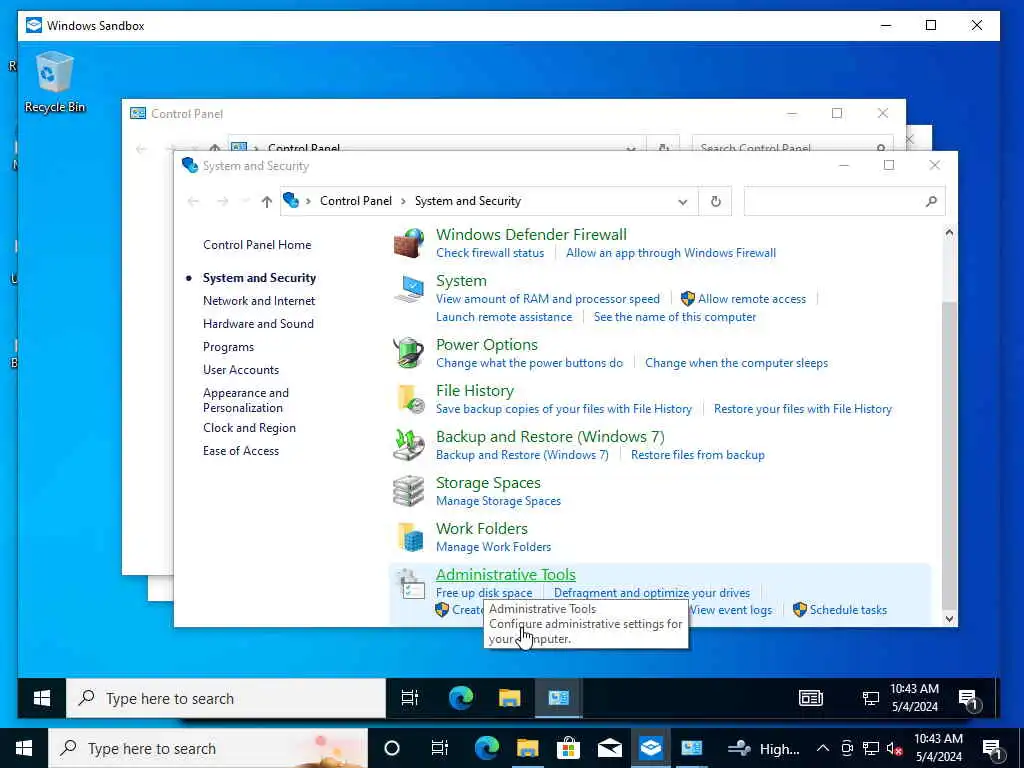Click the search magnifier in System and Security

point(931,201)
